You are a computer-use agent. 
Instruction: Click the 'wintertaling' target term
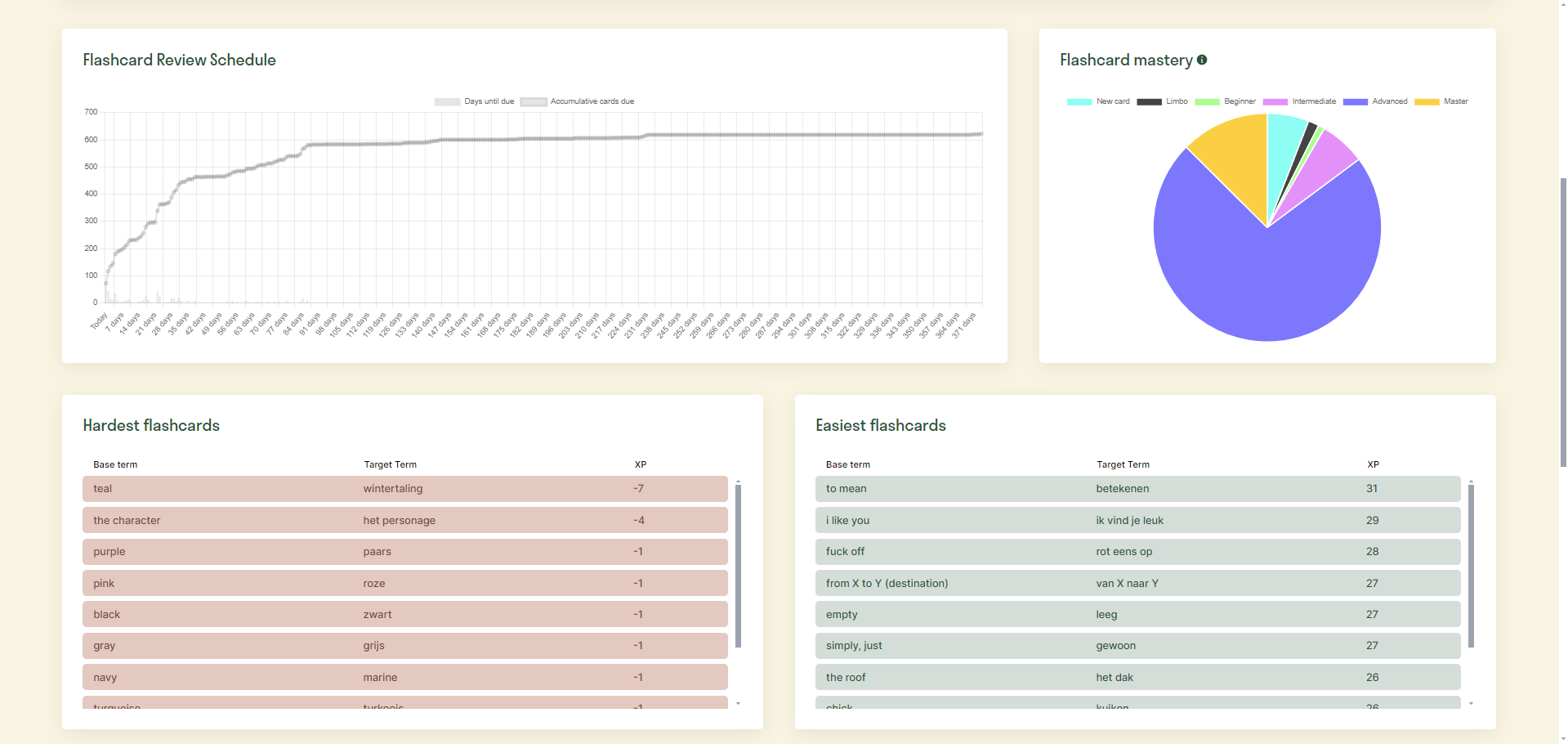click(393, 489)
